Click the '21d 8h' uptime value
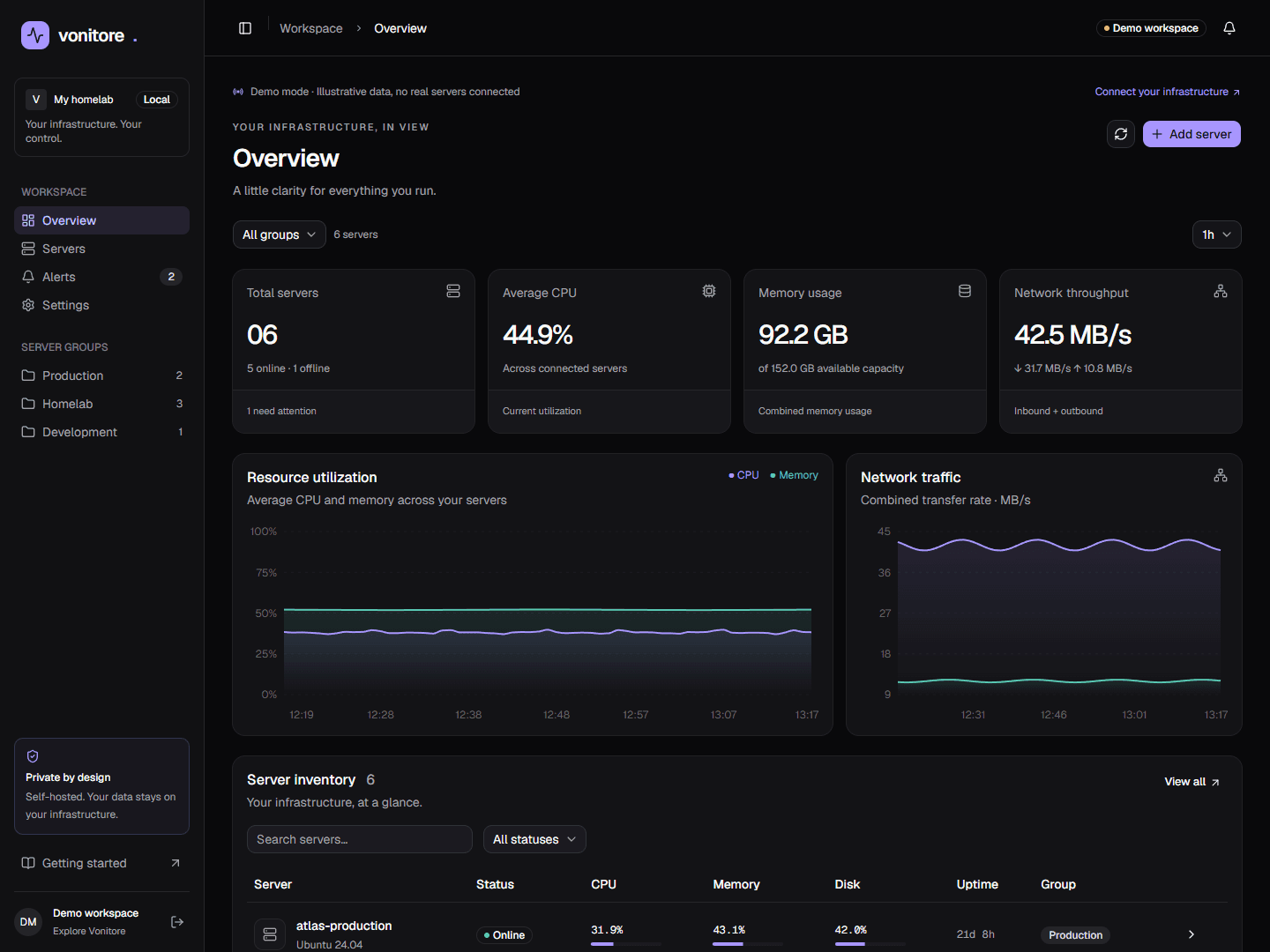This screenshot has width=1270, height=952. 975,934
